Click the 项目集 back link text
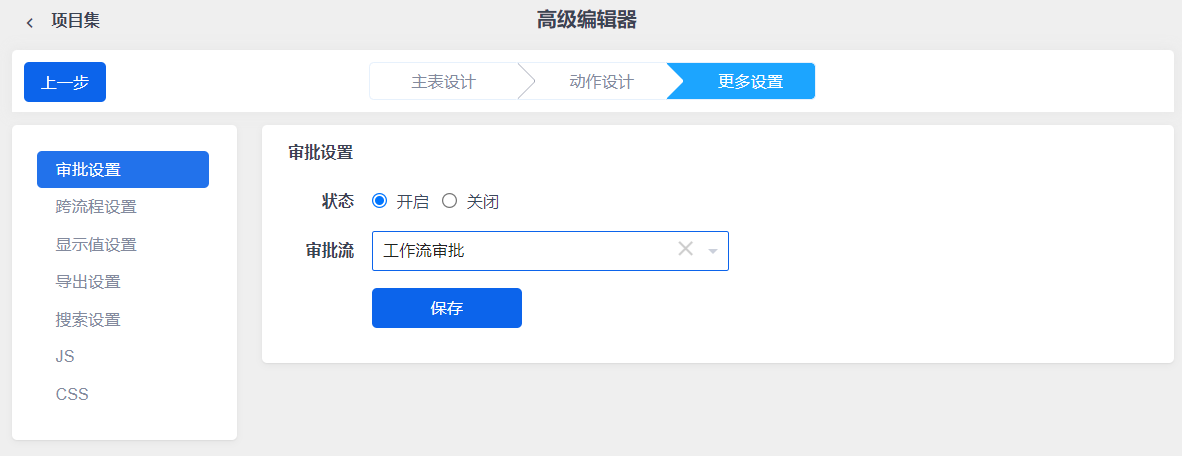The width and height of the screenshot is (1182, 456). tap(75, 21)
